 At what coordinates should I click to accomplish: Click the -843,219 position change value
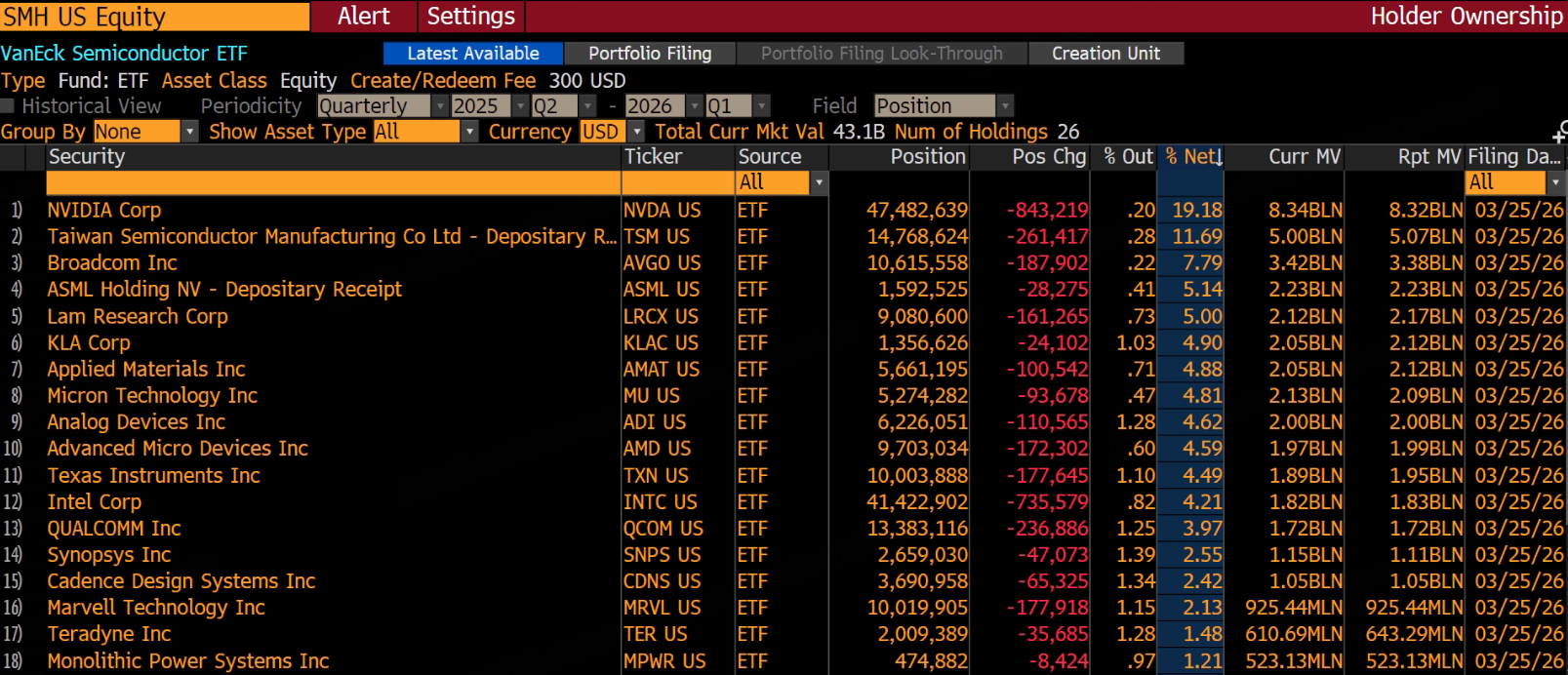1048,211
